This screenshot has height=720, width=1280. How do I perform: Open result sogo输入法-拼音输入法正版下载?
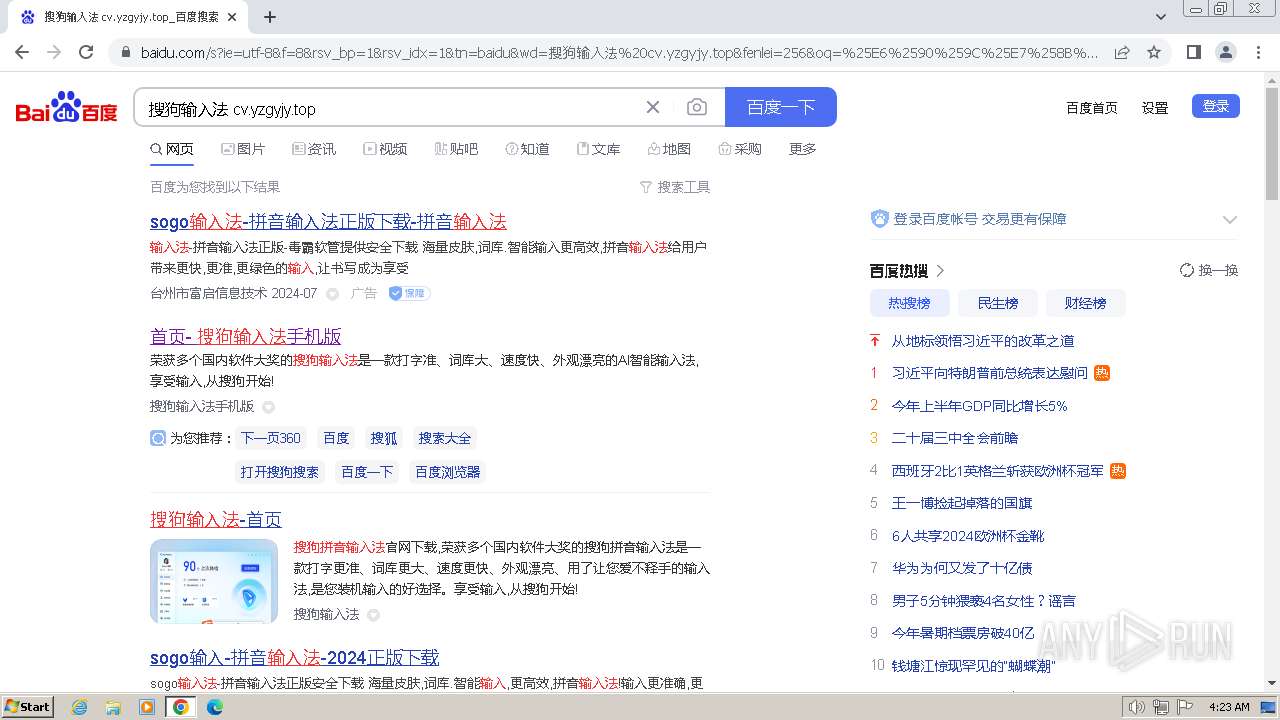tap(328, 222)
